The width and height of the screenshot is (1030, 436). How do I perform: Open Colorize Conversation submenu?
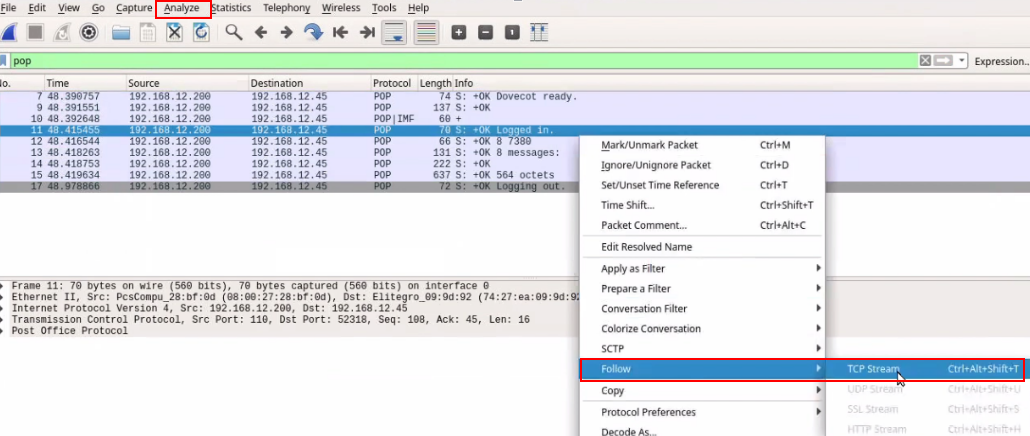point(702,328)
